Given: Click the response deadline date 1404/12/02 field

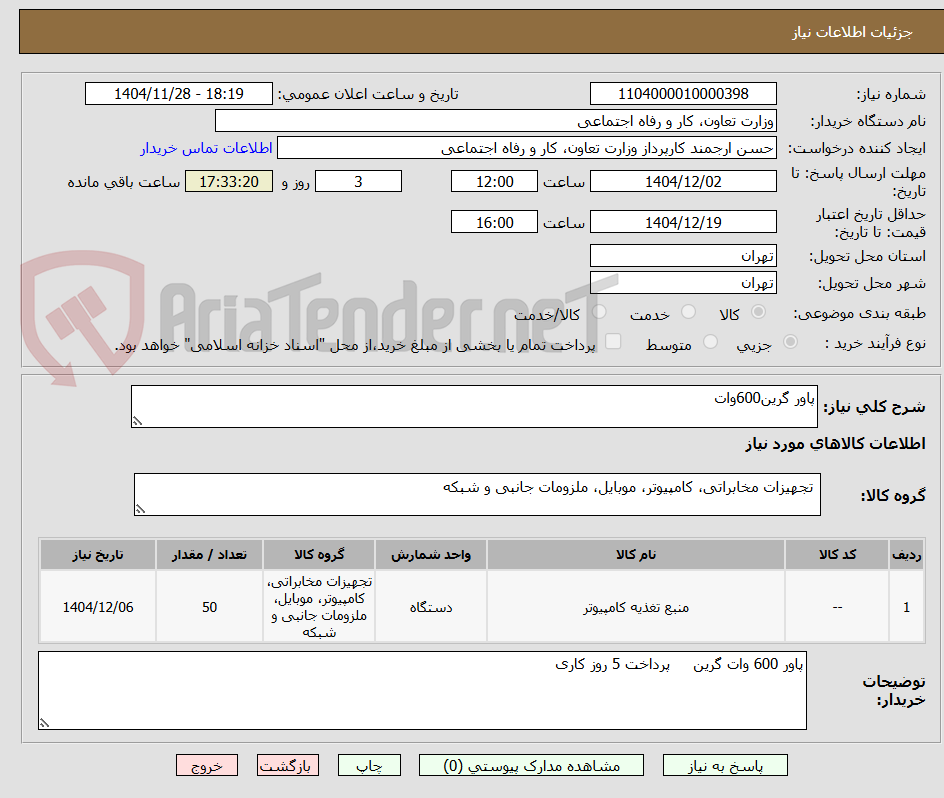Looking at the screenshot, I should coord(683,181).
